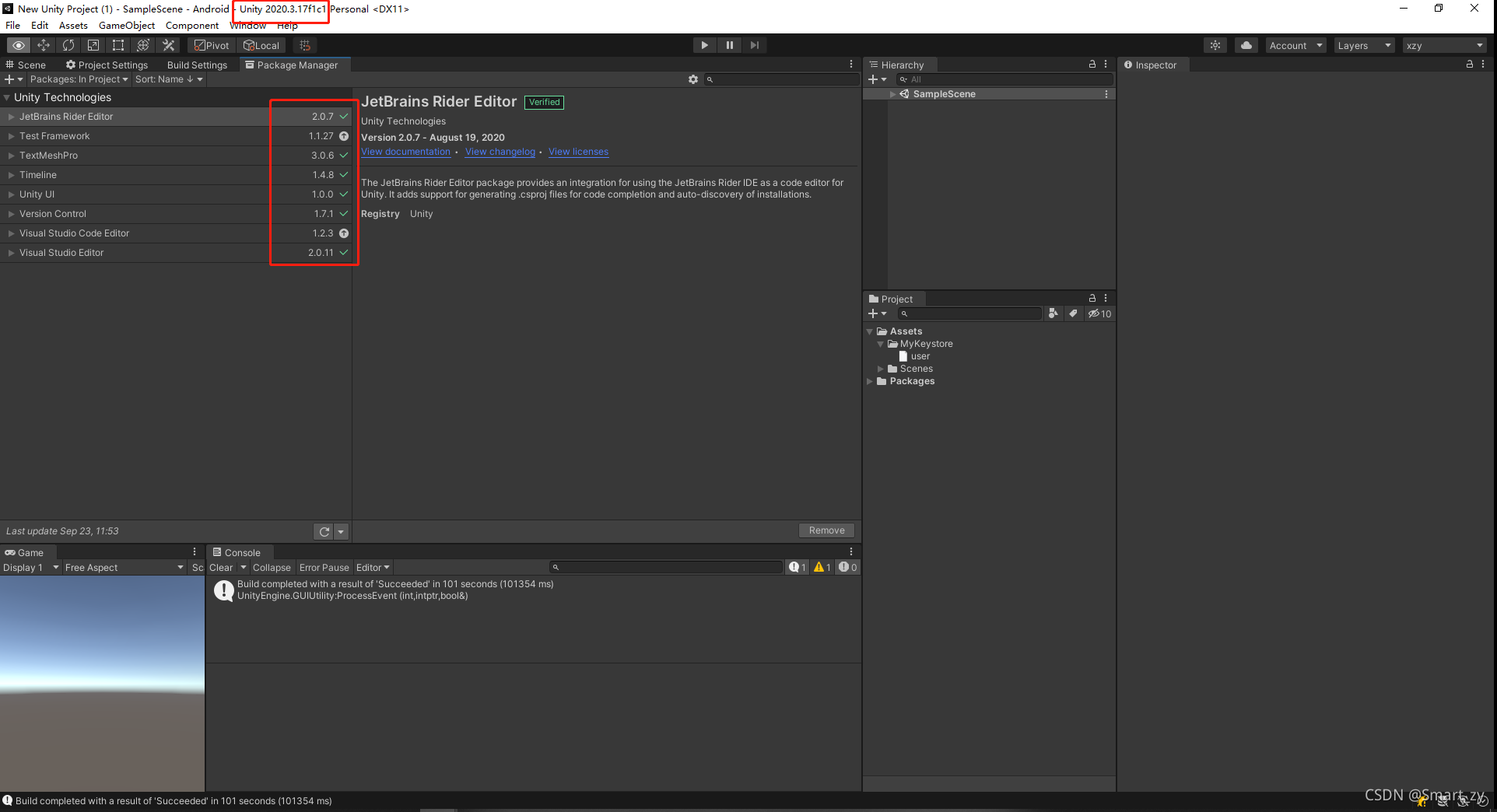The image size is (1497, 812).
Task: Lock the Inspector panel
Action: [1470, 65]
